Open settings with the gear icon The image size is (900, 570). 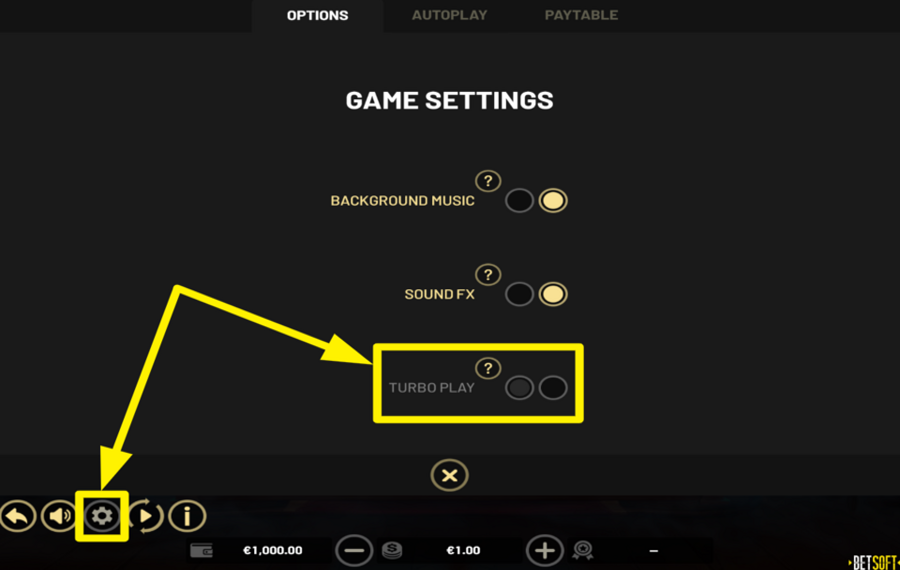102,516
